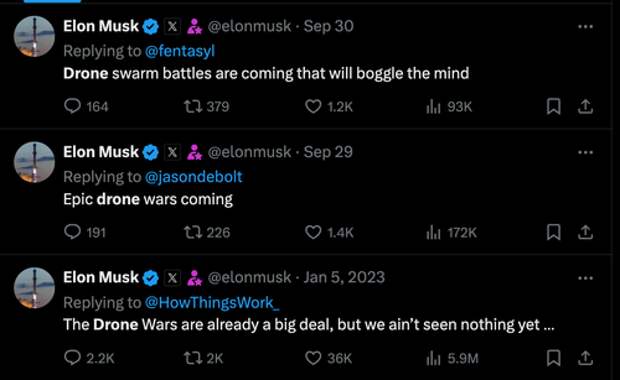
Task: Visit the @jasondebolt profile link
Action: 194,177
